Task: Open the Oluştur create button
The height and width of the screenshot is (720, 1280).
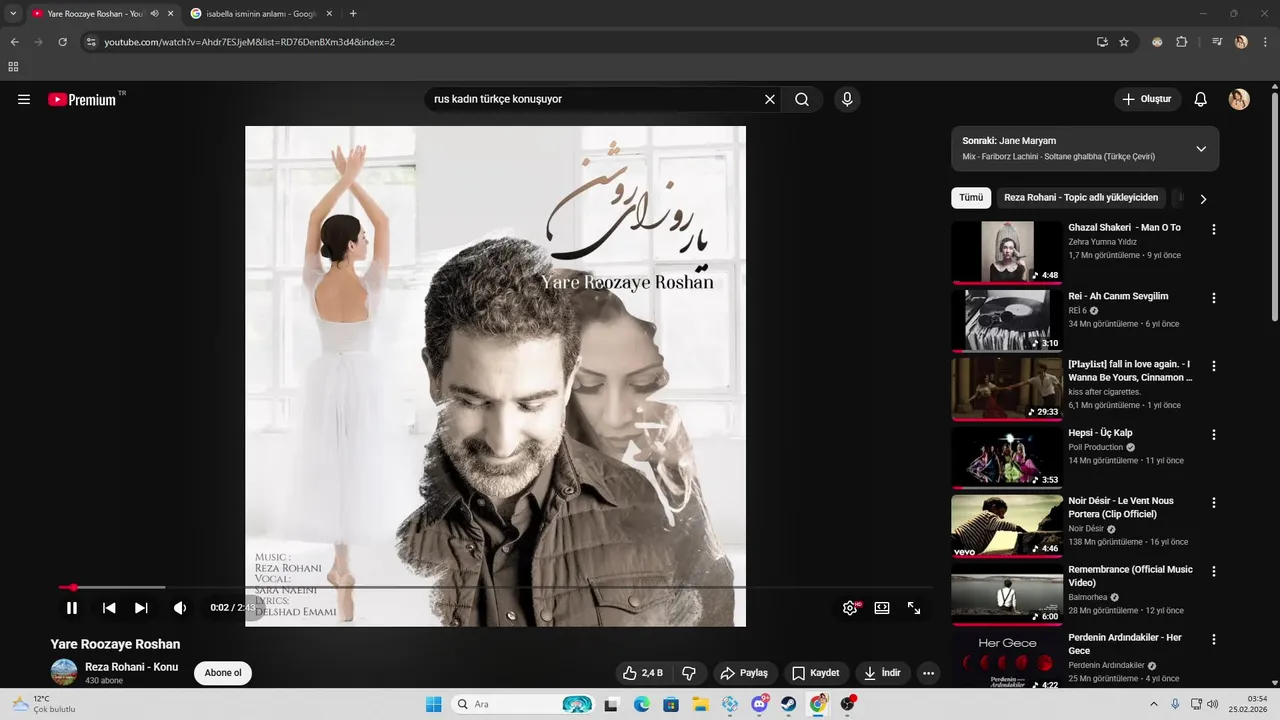Action: click(1147, 100)
